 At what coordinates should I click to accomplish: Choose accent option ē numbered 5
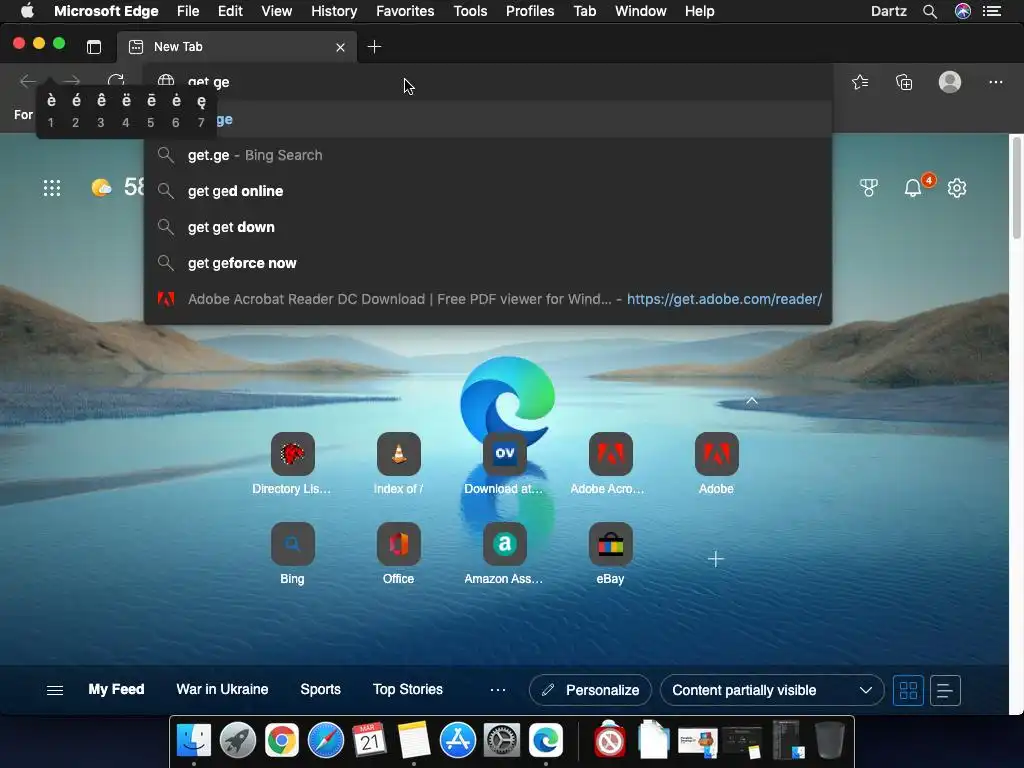pyautogui.click(x=151, y=110)
